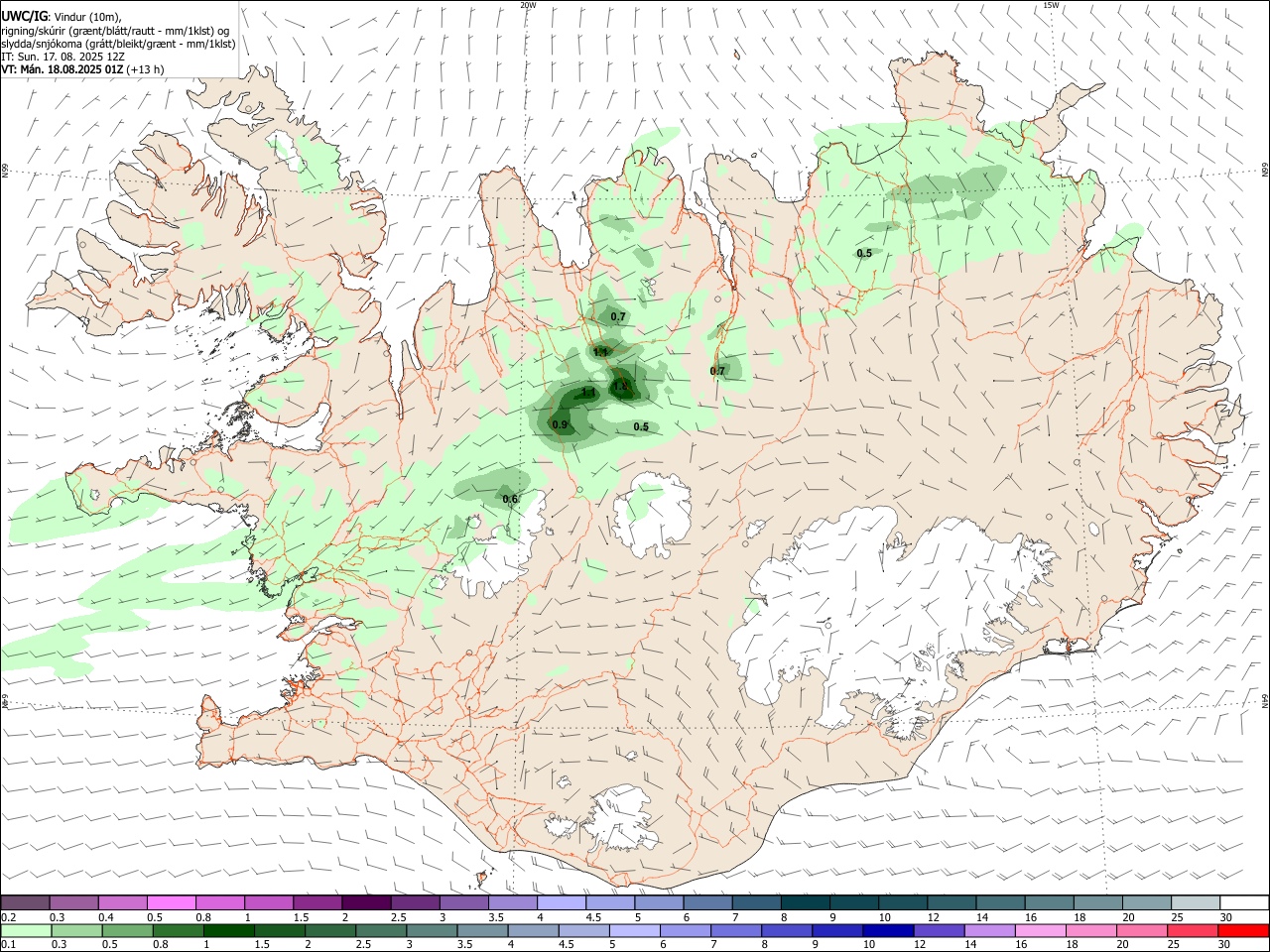Select the blue-gray swatch between 3.5 and 4 in rain legend
This screenshot has height=952, width=1270.
[481, 931]
